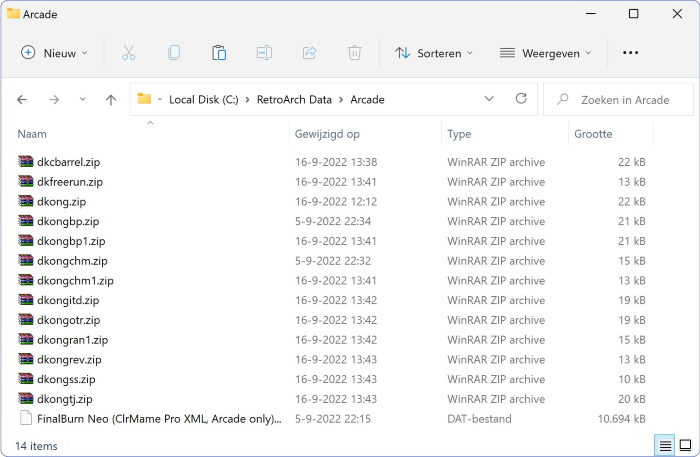Sort by the Naam column header
The width and height of the screenshot is (700, 457).
tap(32, 134)
